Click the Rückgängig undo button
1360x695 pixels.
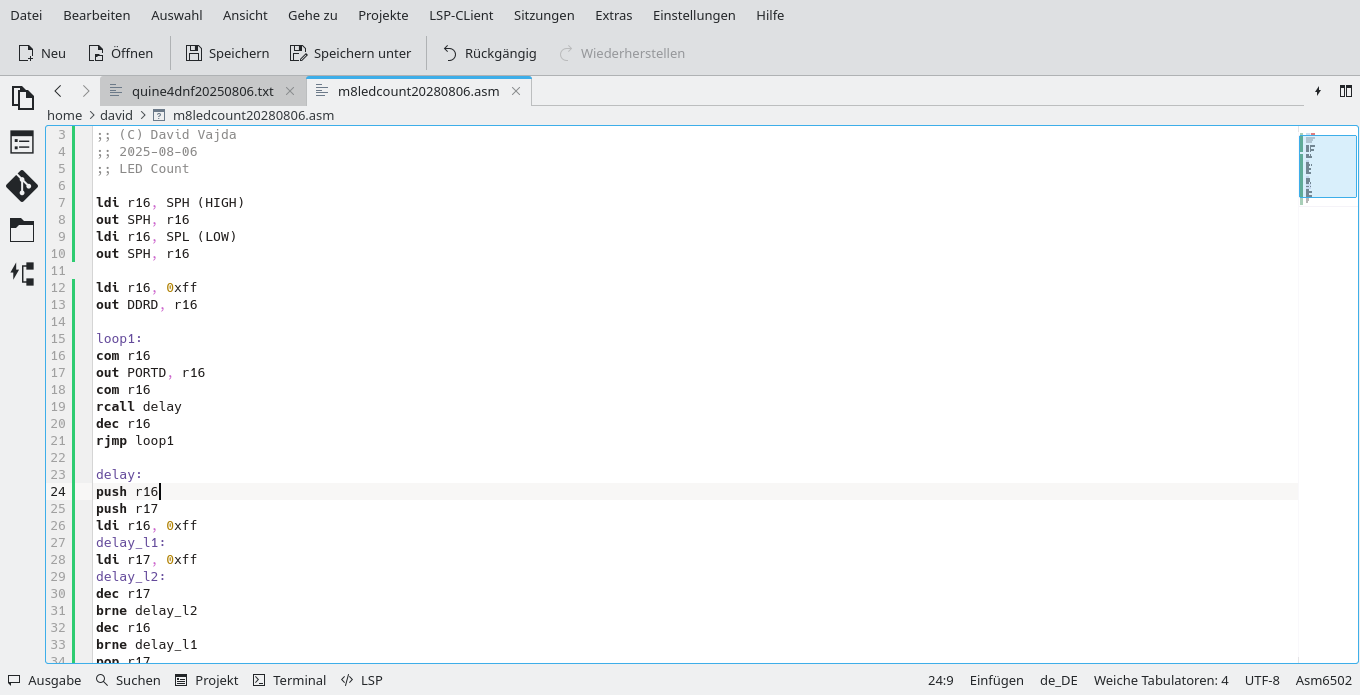tap(489, 53)
